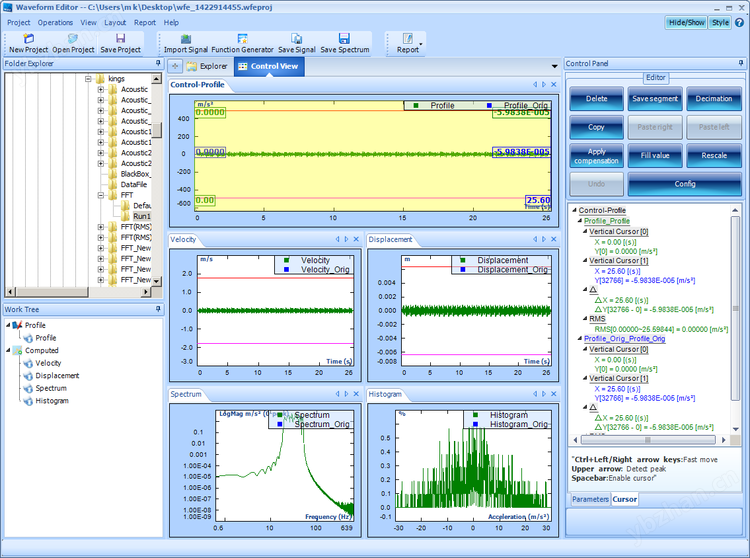The image size is (750, 558).
Task: Open the help question mark icon
Action: (x=739, y=22)
